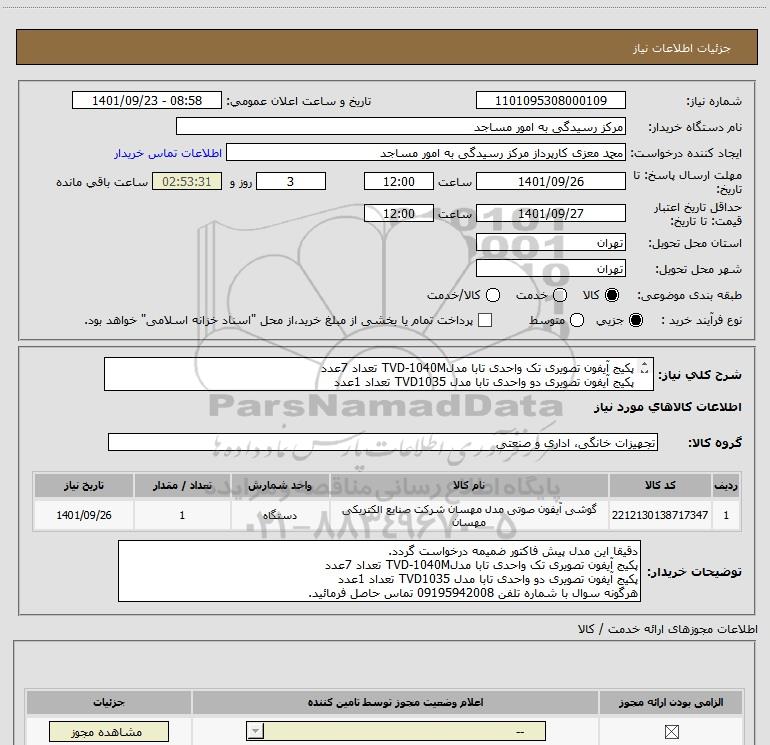Open the اطلاعات تماس خریدار link
Viewport: 770px width, 745px height.
tap(168, 153)
